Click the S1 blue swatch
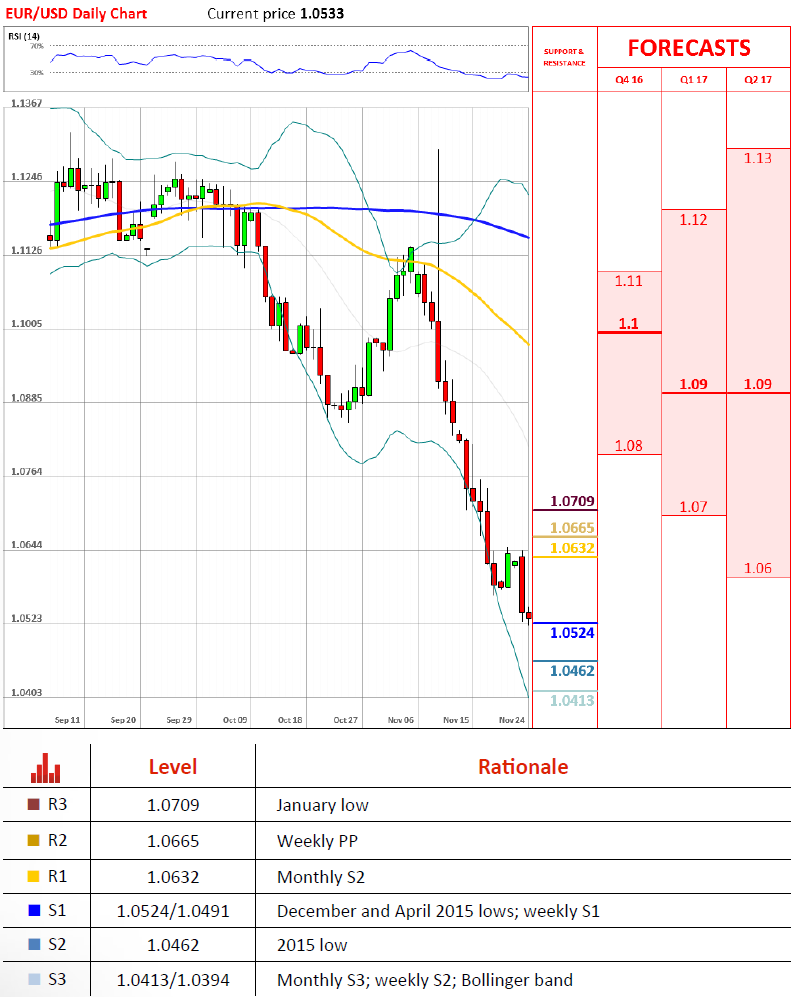 [34, 911]
